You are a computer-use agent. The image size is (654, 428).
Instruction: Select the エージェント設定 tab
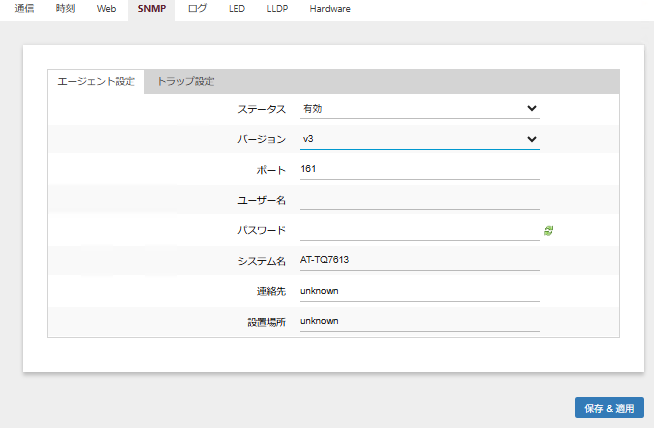[x=96, y=82]
